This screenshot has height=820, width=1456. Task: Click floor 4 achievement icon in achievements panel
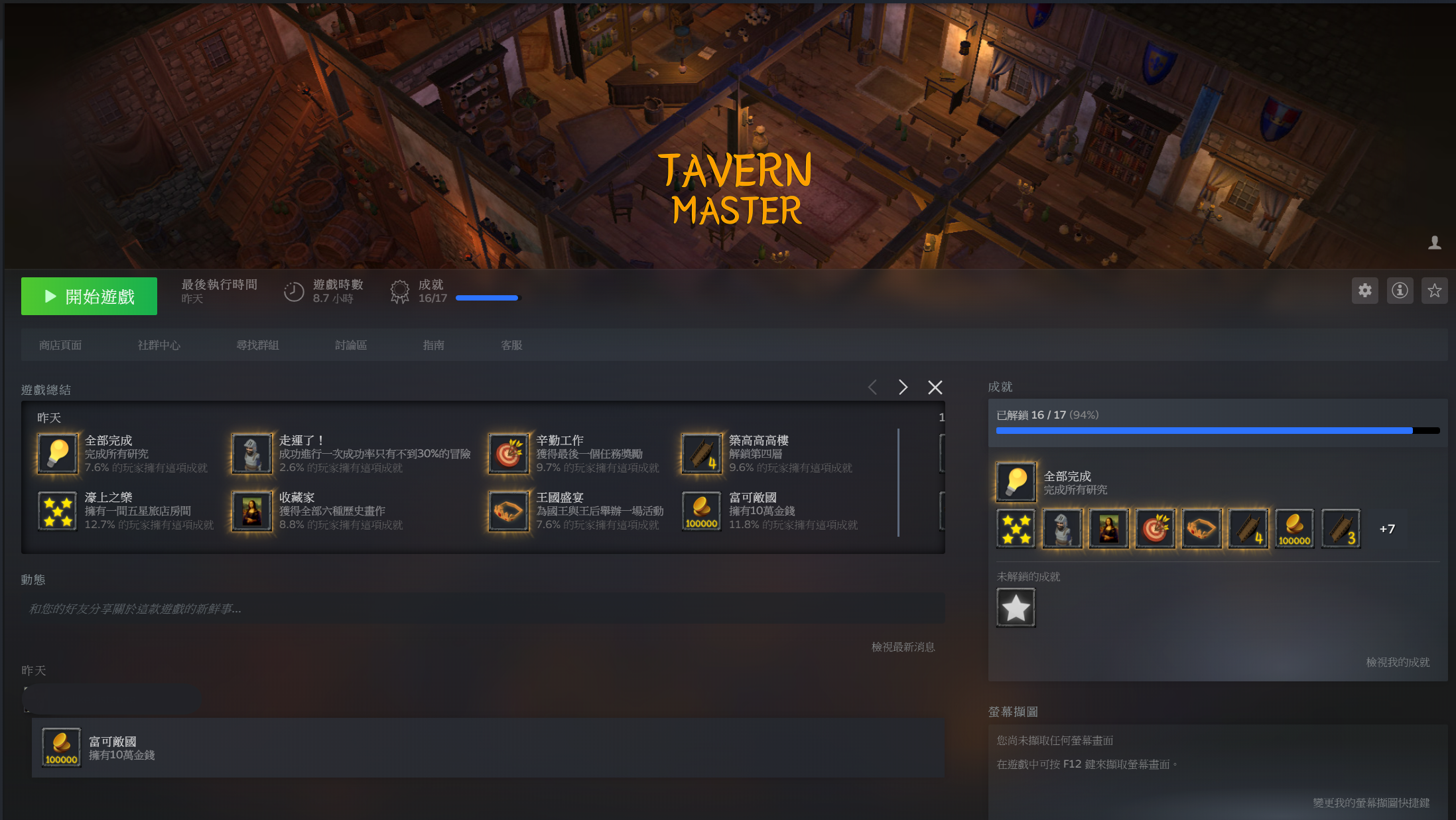click(x=1248, y=529)
